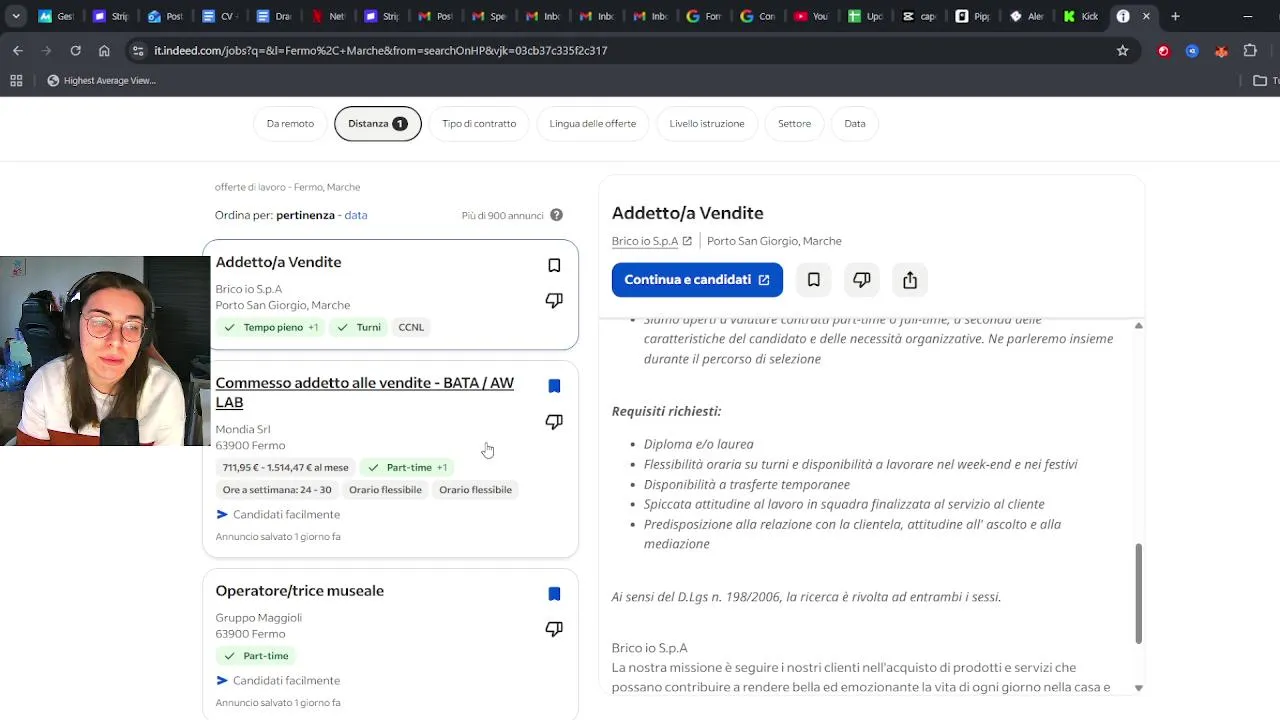This screenshot has width=1280, height=720.
Task: Go back in the browser
Action: coord(18,50)
